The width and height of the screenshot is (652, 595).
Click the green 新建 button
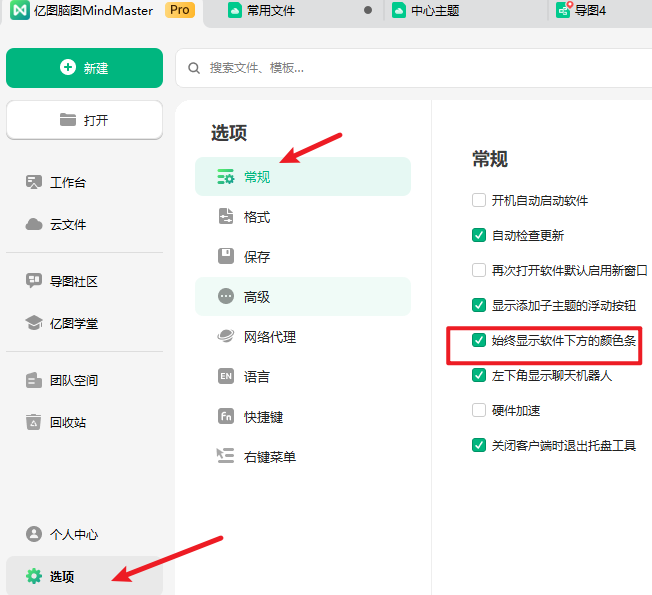pos(84,68)
